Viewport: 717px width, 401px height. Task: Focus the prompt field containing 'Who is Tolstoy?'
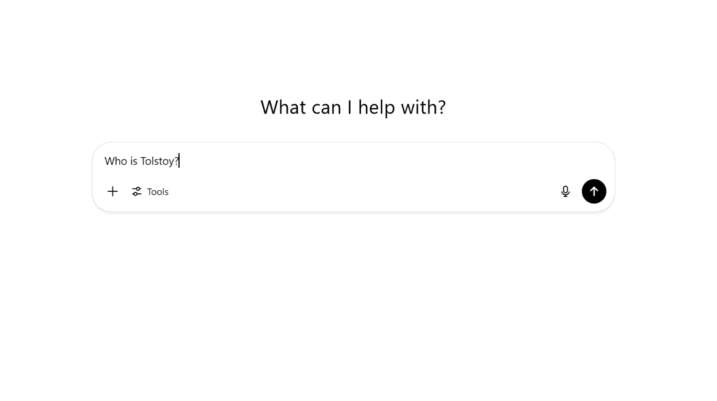point(353,161)
